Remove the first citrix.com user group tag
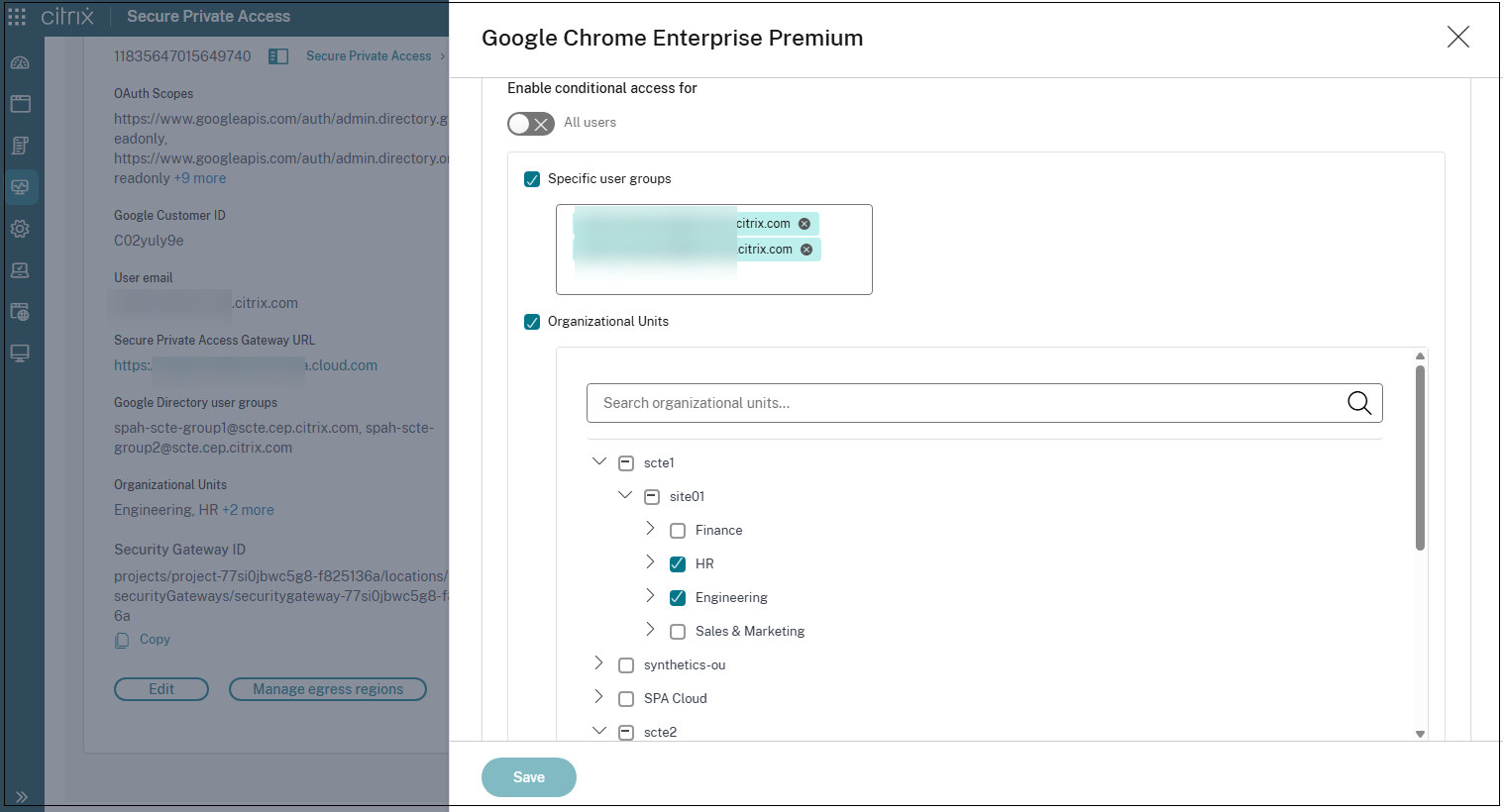 805,224
